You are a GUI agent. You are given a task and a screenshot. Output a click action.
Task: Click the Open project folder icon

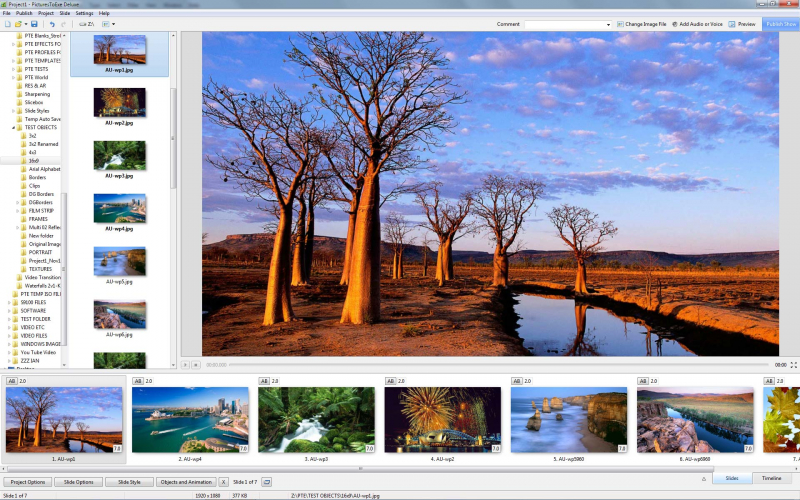[x=18, y=24]
